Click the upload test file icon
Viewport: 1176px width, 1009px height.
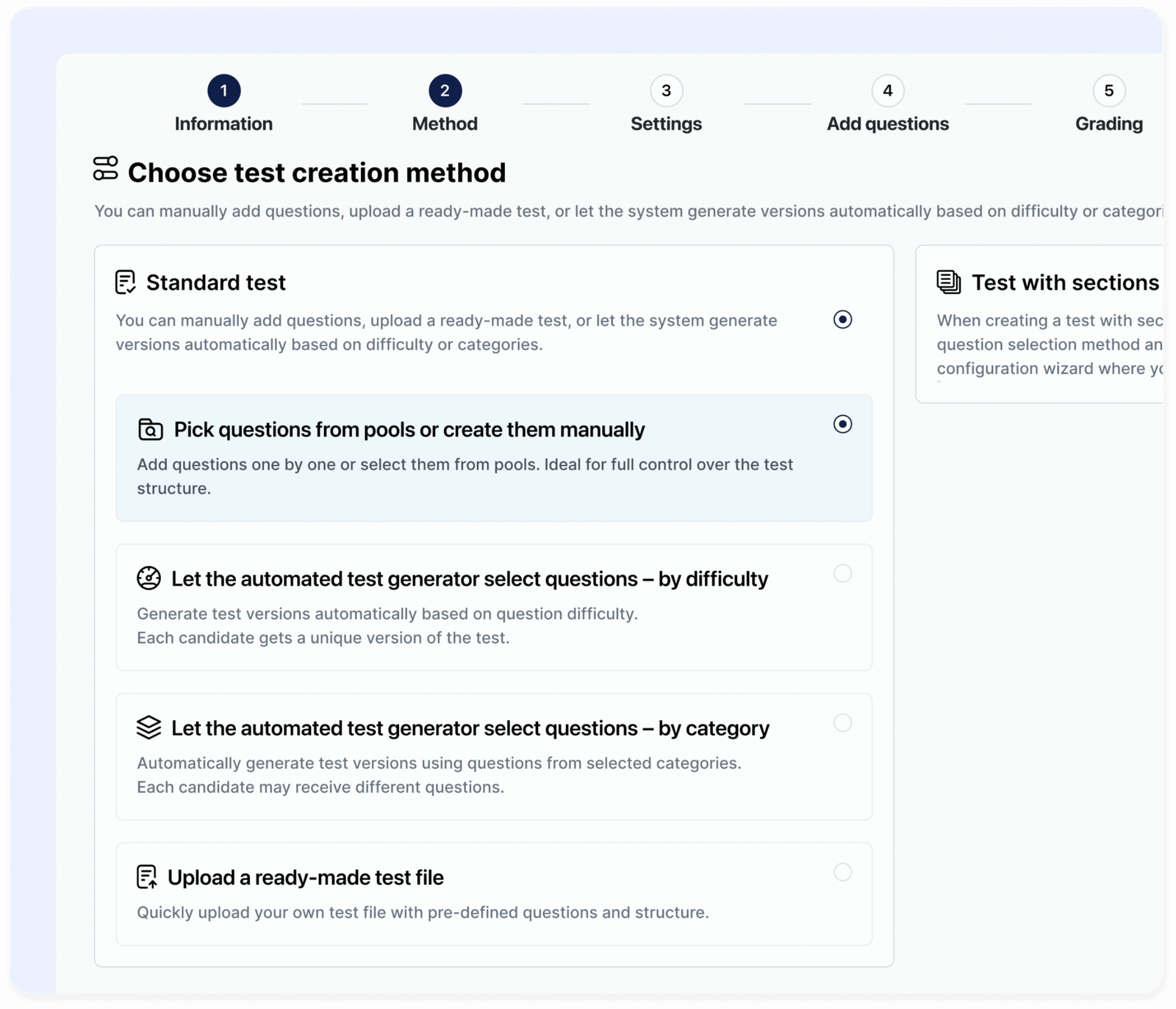tap(147, 877)
